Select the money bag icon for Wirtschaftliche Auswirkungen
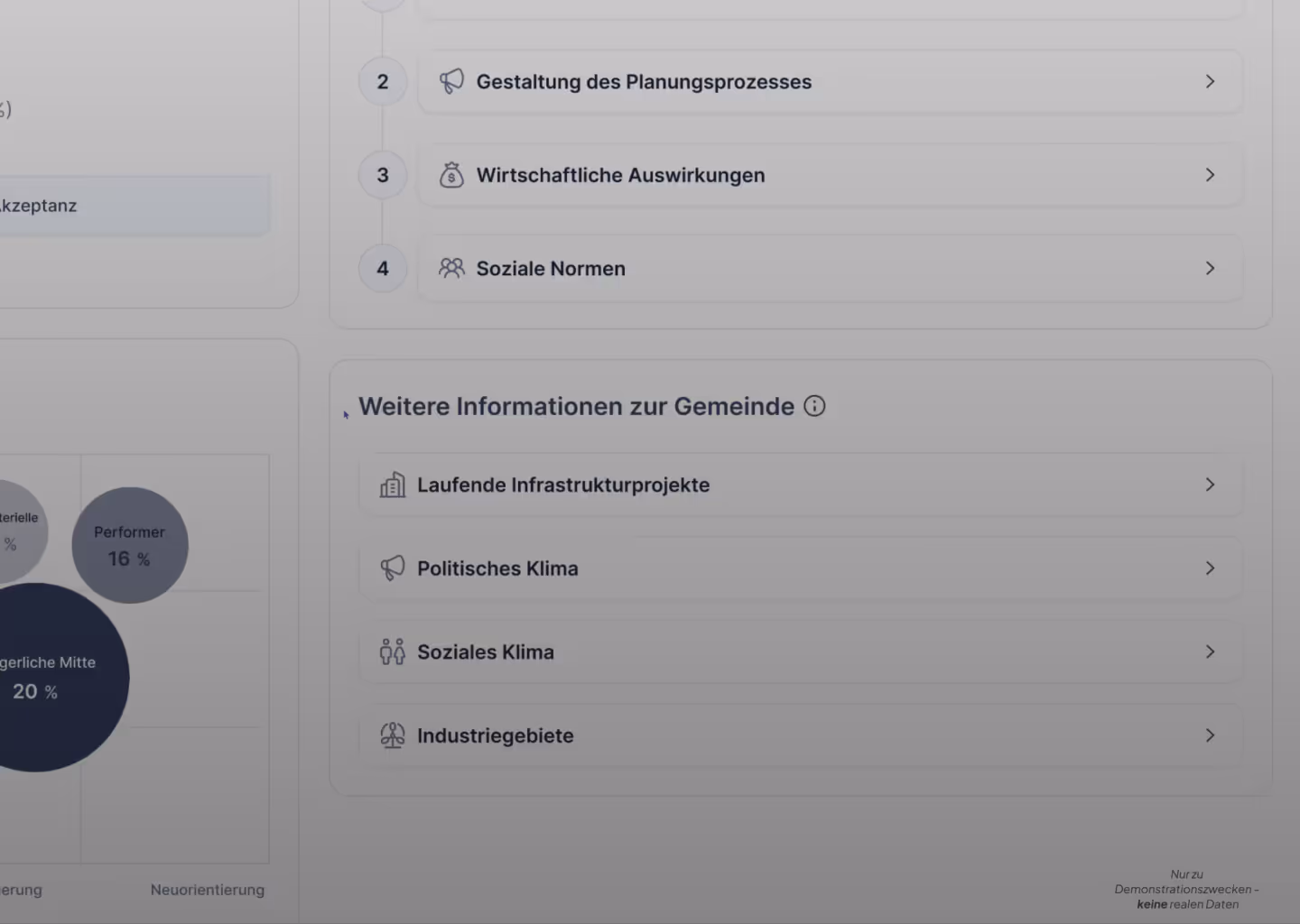 point(452,175)
